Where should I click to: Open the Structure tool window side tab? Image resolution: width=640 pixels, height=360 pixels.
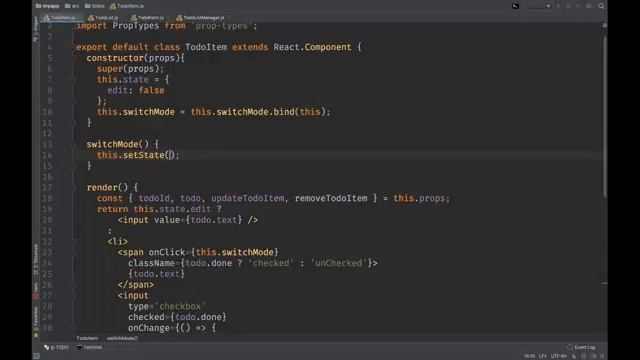[36, 260]
